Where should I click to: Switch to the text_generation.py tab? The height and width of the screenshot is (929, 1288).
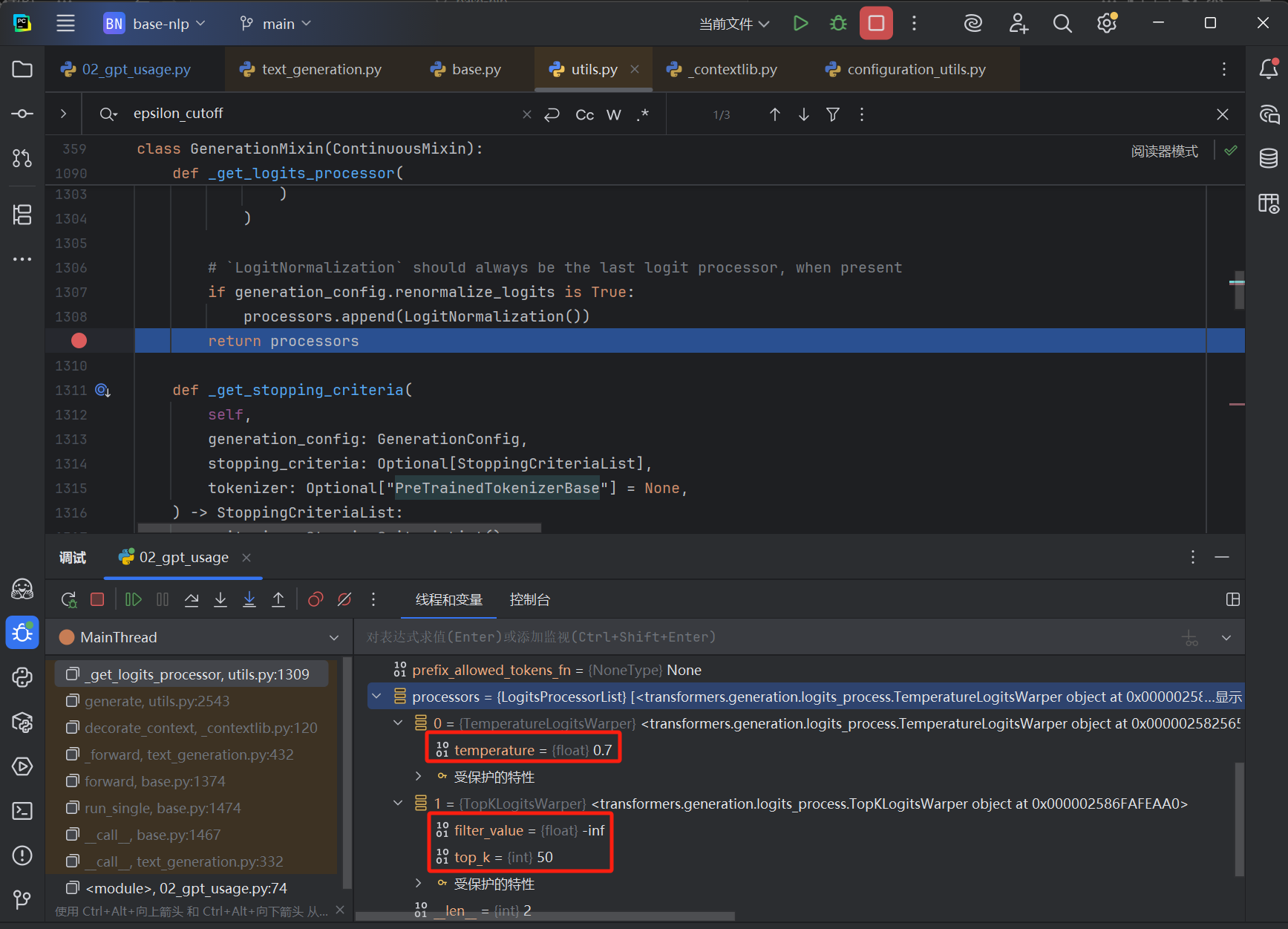tap(321, 69)
